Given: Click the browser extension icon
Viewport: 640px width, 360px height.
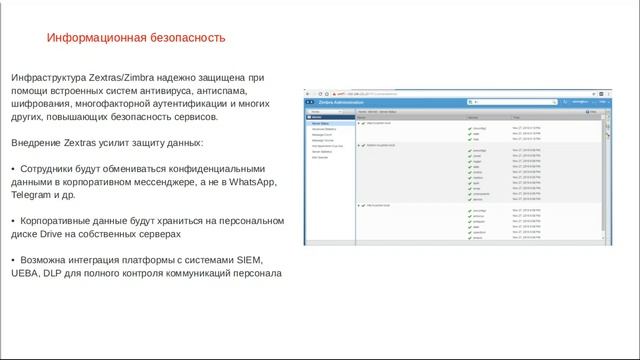Looking at the screenshot, I should click(601, 94).
